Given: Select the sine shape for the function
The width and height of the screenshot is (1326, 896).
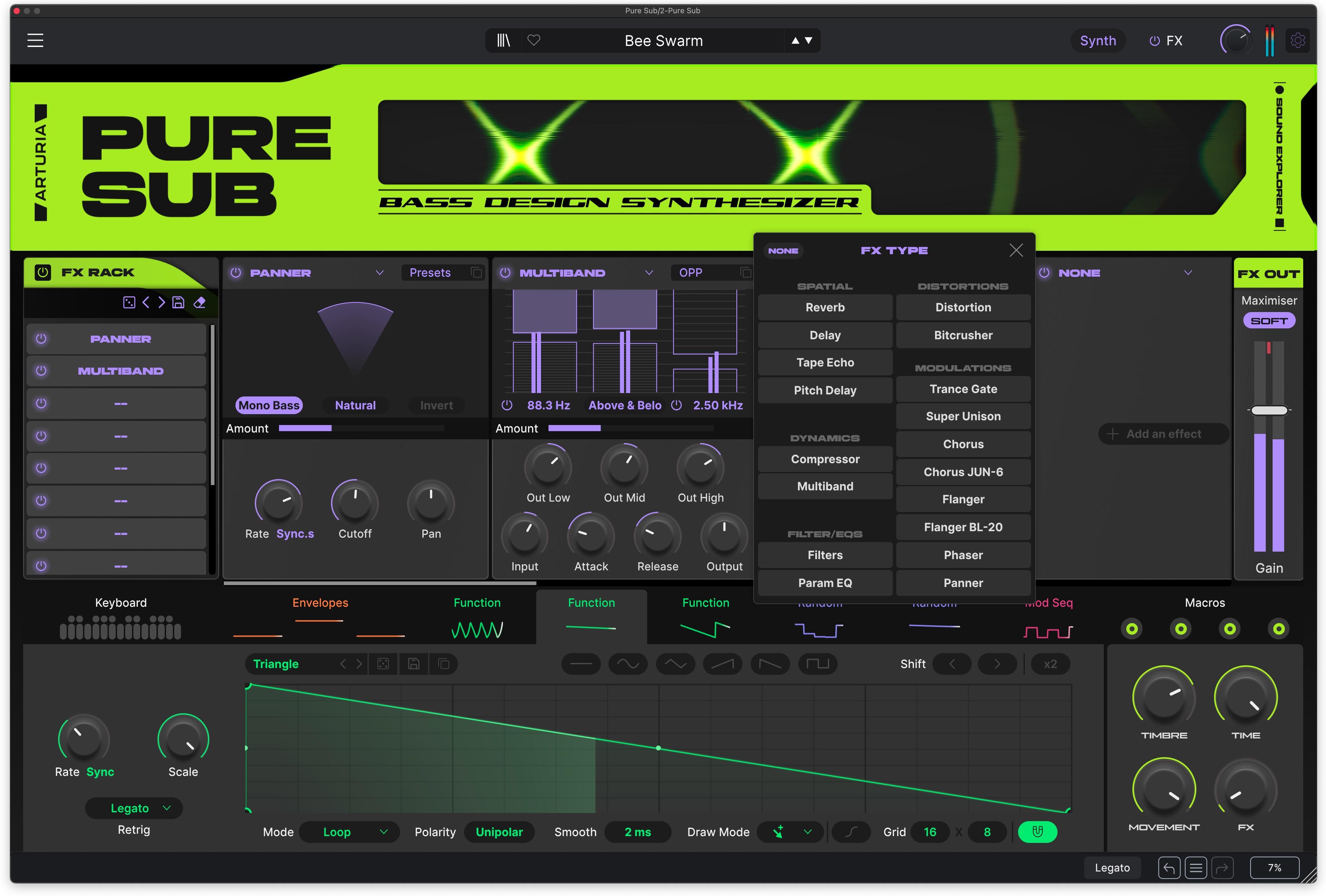Looking at the screenshot, I should (628, 664).
